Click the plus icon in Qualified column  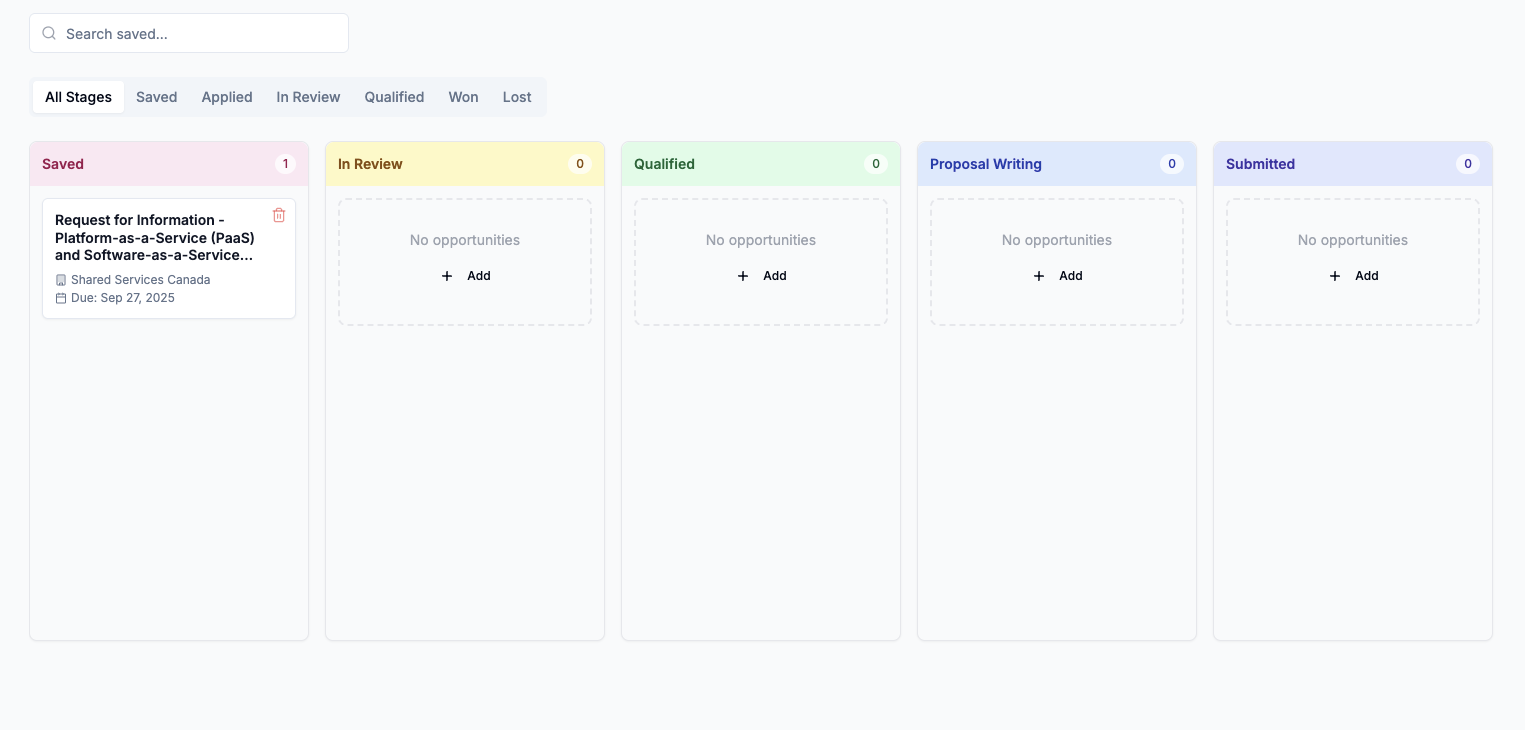[x=743, y=276]
